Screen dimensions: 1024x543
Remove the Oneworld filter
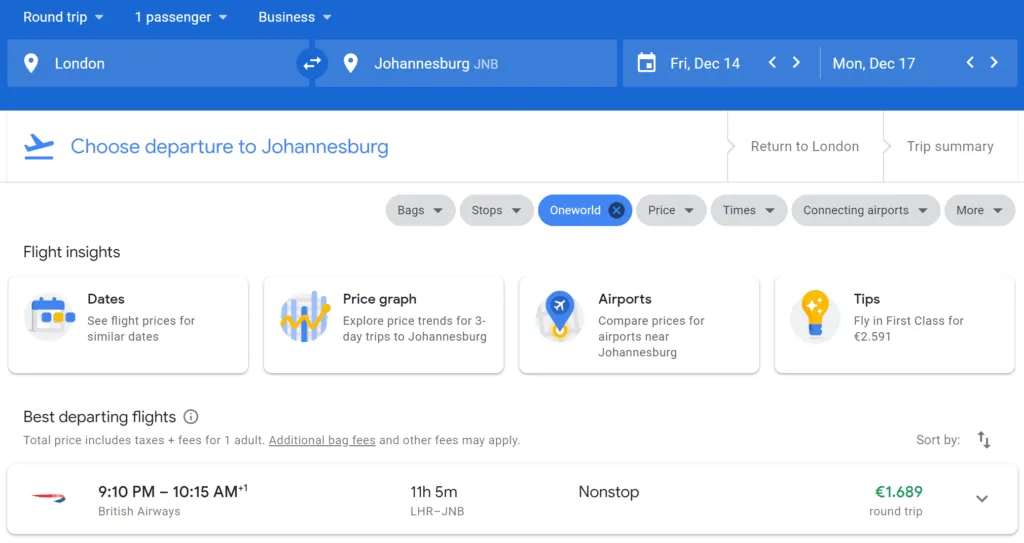(x=616, y=210)
